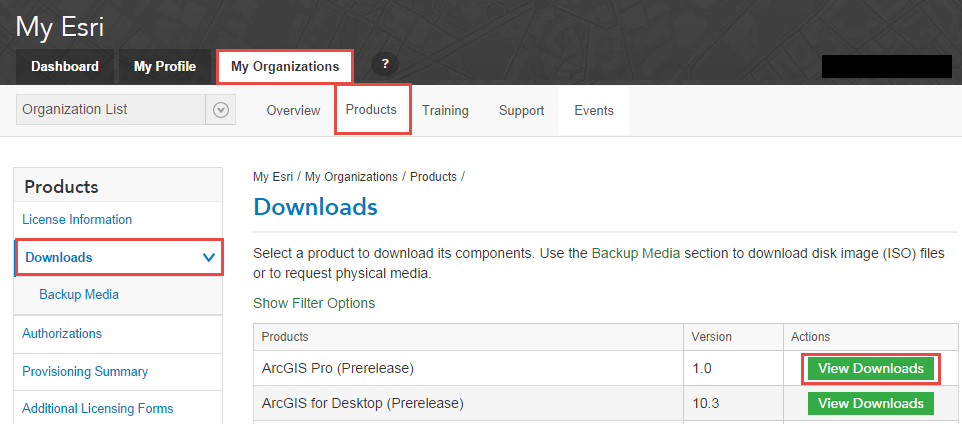This screenshot has height=424, width=962.
Task: Navigate to the Training section
Action: 445,111
